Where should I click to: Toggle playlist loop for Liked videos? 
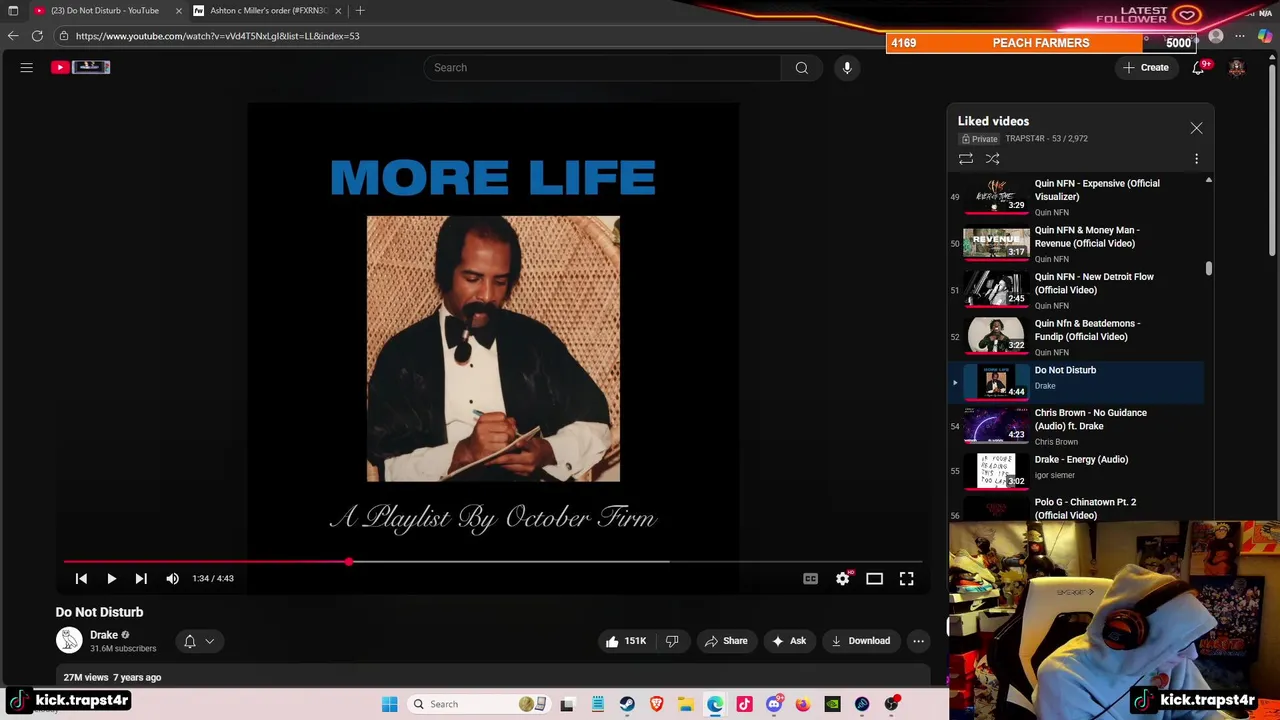tap(966, 159)
